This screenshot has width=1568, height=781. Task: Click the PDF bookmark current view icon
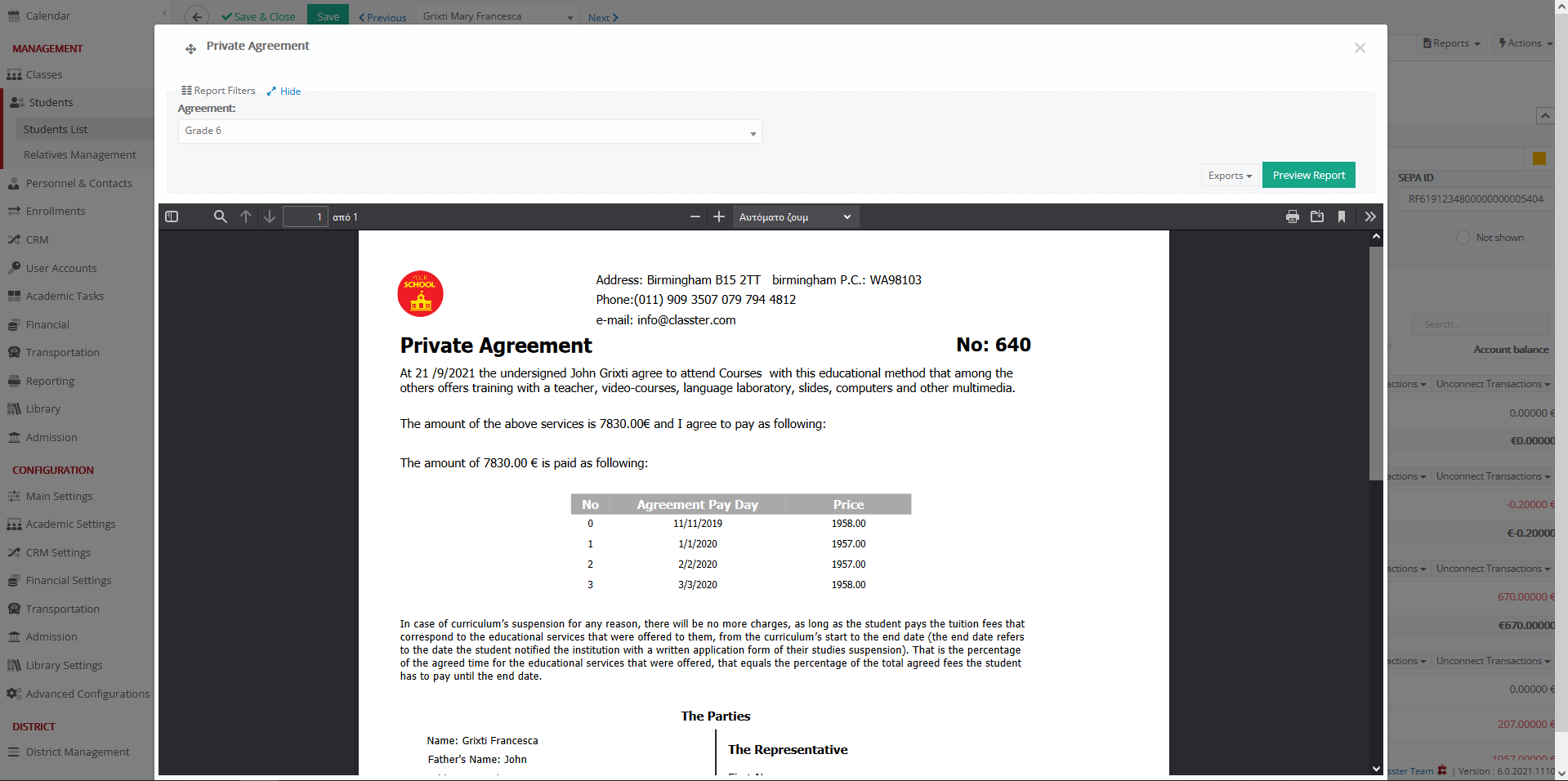[1342, 216]
